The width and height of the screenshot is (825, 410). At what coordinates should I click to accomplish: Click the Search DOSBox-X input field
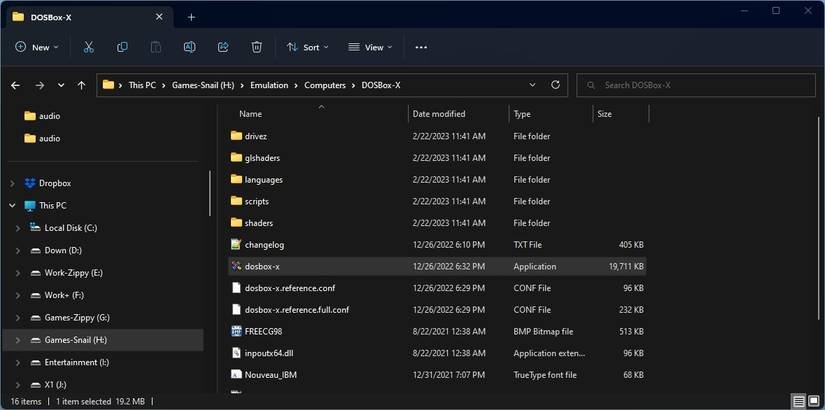click(x=693, y=85)
